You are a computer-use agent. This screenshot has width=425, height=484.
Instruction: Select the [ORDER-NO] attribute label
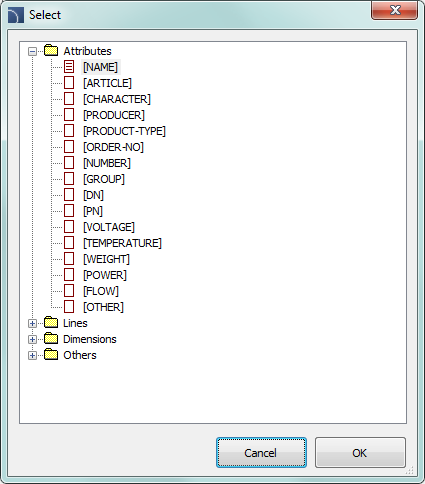(113, 147)
